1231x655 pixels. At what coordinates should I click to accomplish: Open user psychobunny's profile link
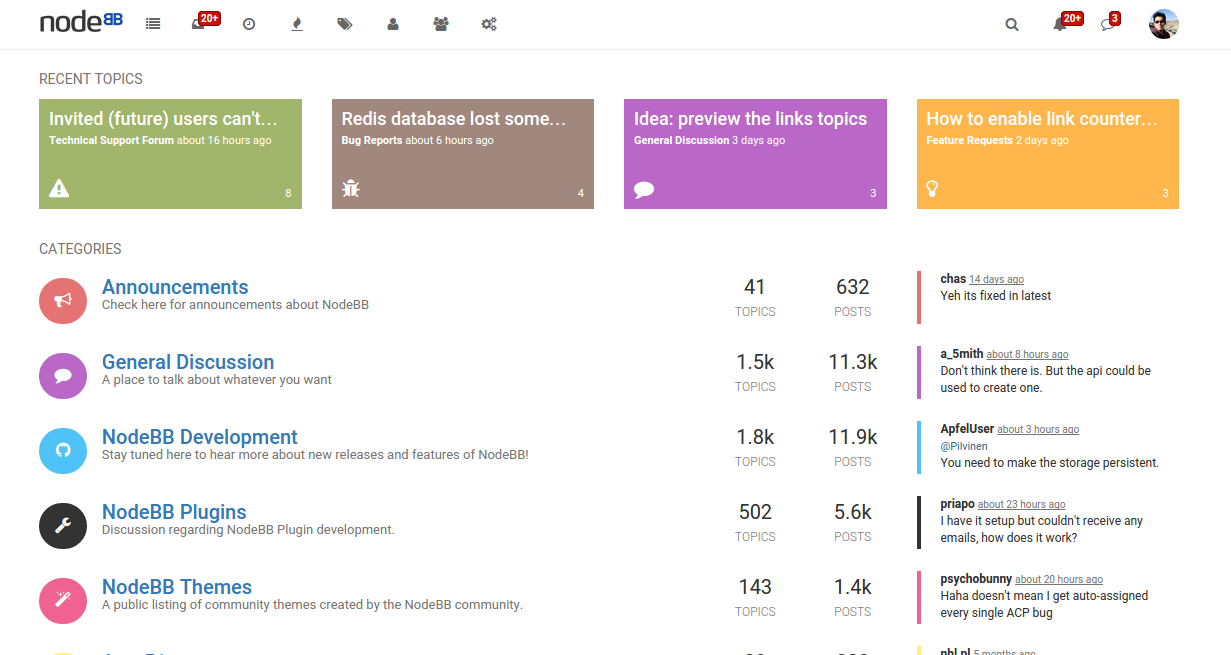[x=976, y=579]
